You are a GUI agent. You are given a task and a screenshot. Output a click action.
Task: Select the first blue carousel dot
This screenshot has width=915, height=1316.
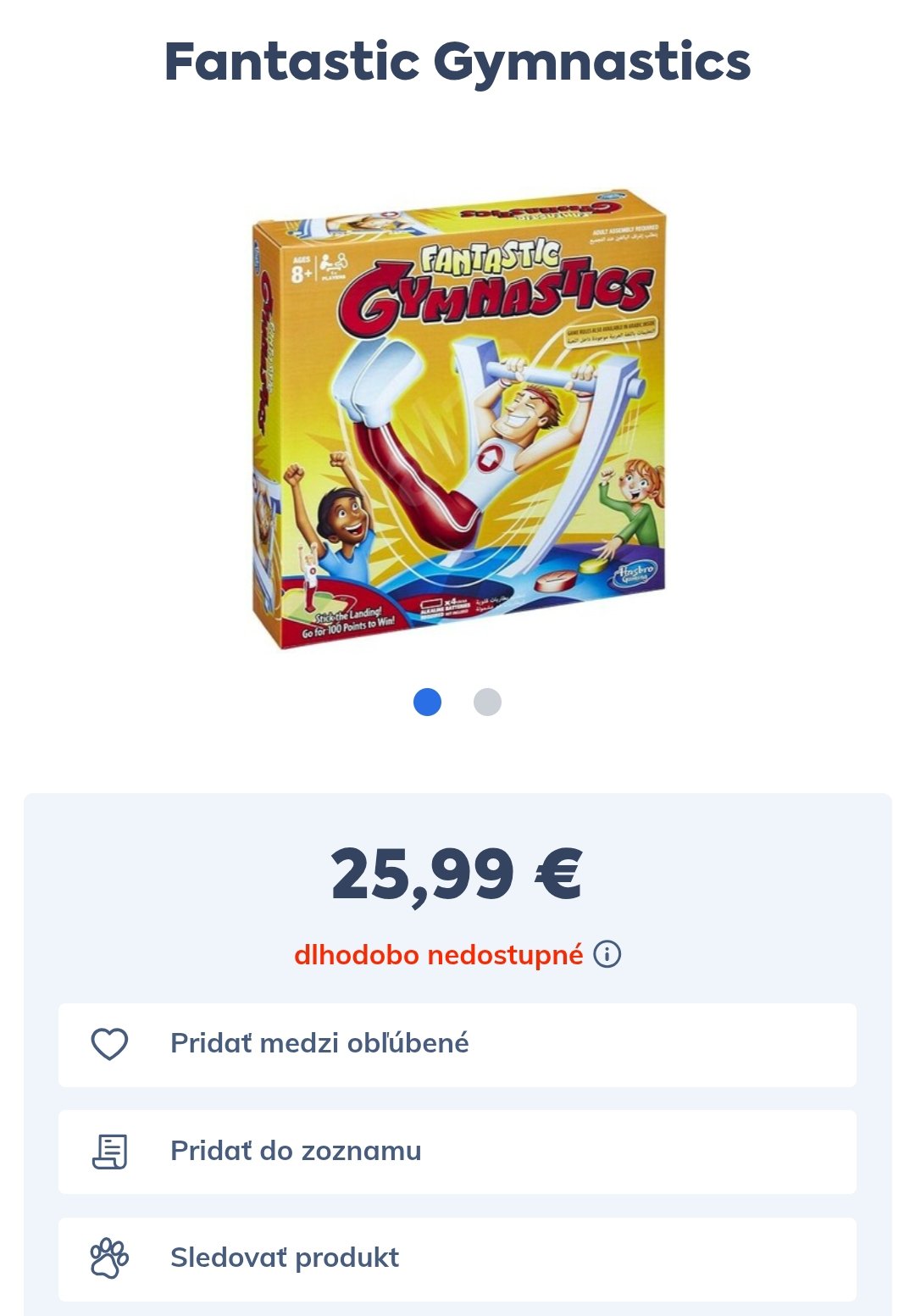[428, 702]
